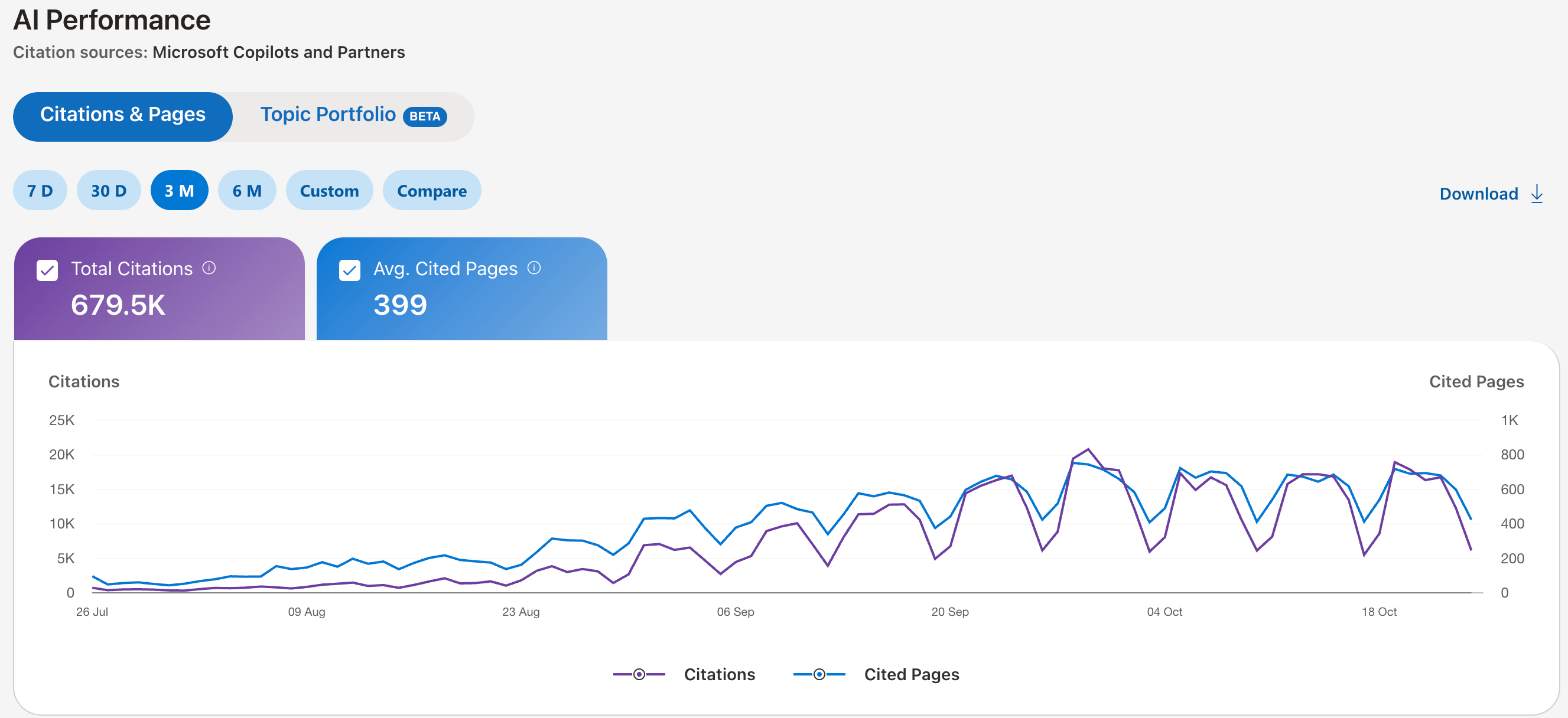
Task: Click the 18 Oct date label
Action: click(x=1380, y=612)
